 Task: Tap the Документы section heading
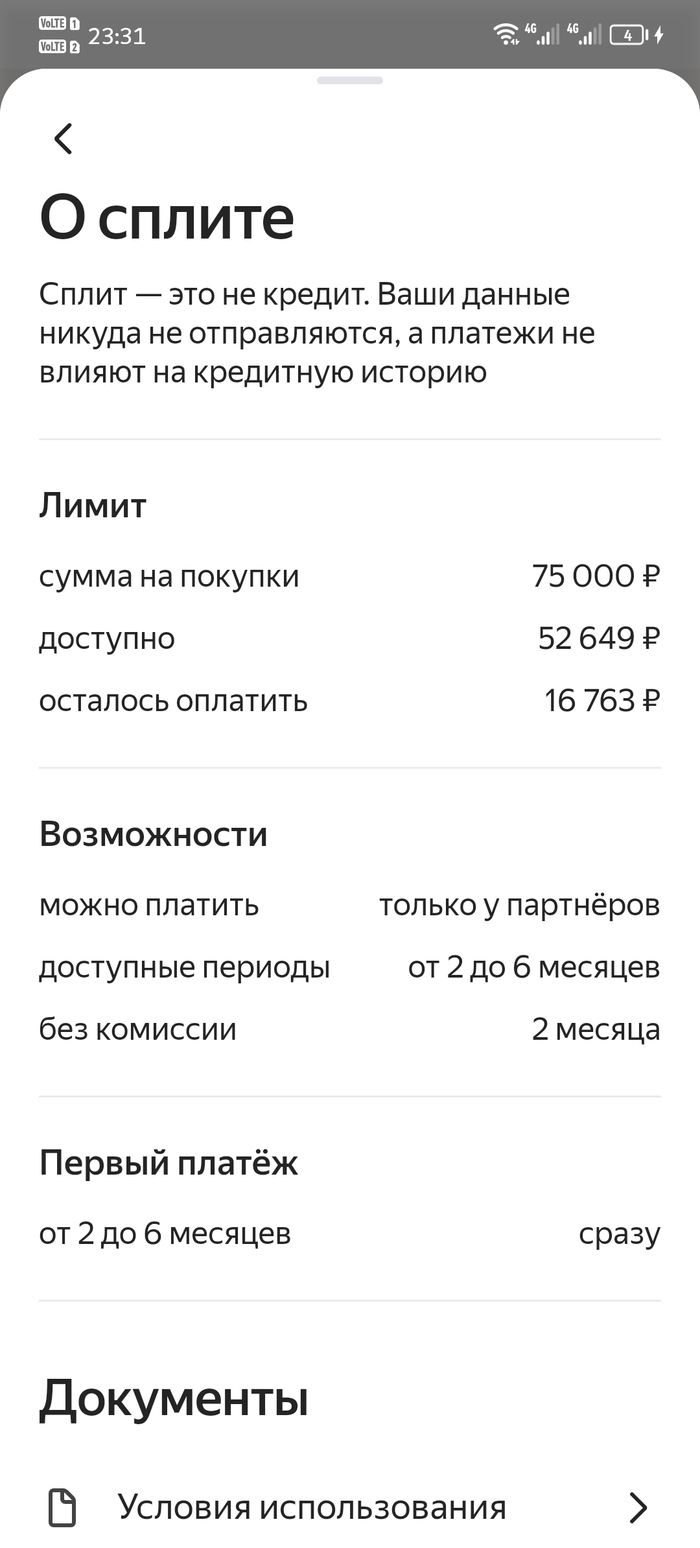point(173,1398)
